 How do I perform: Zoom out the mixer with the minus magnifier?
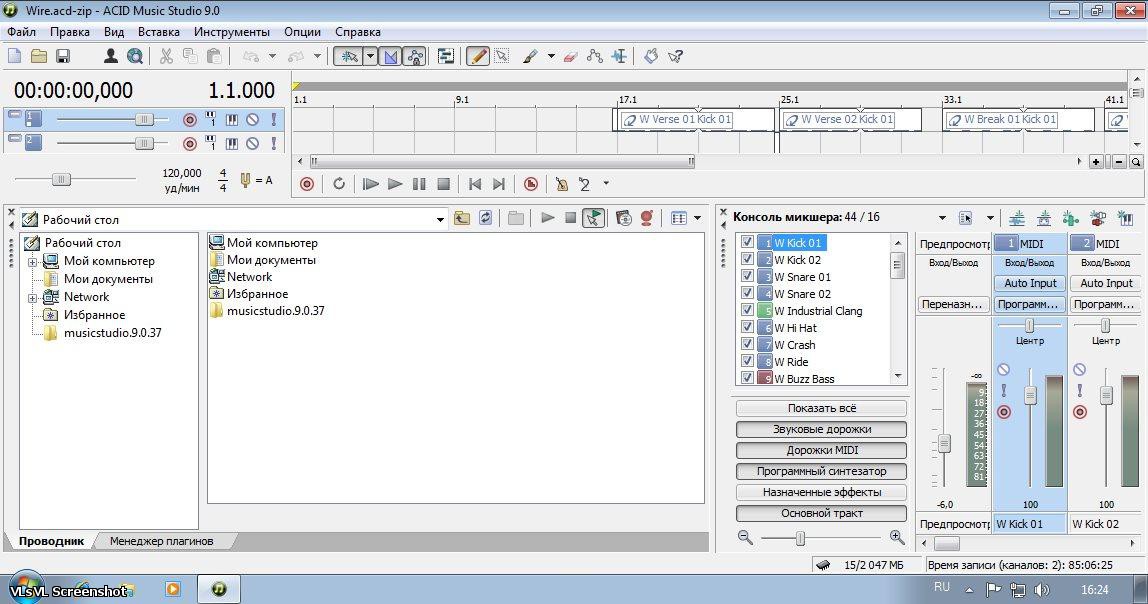click(x=745, y=537)
